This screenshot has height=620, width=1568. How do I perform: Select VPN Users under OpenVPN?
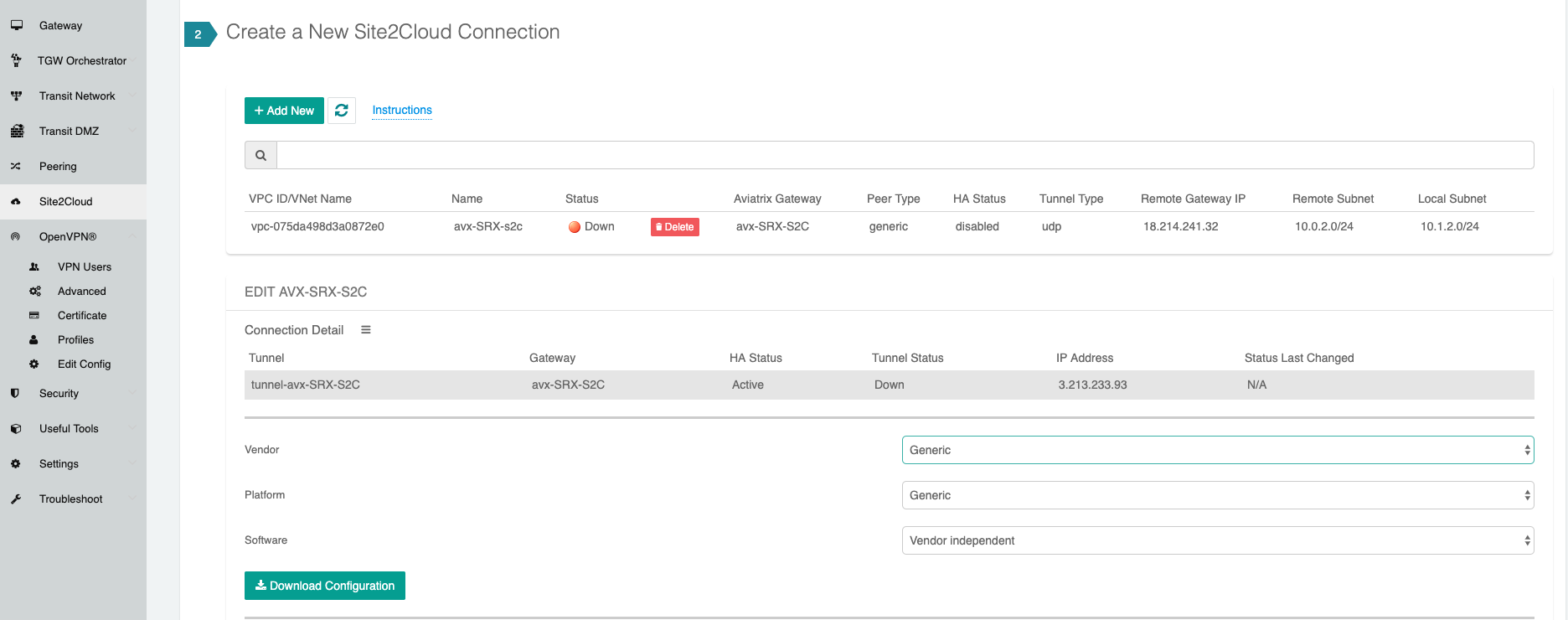click(84, 266)
